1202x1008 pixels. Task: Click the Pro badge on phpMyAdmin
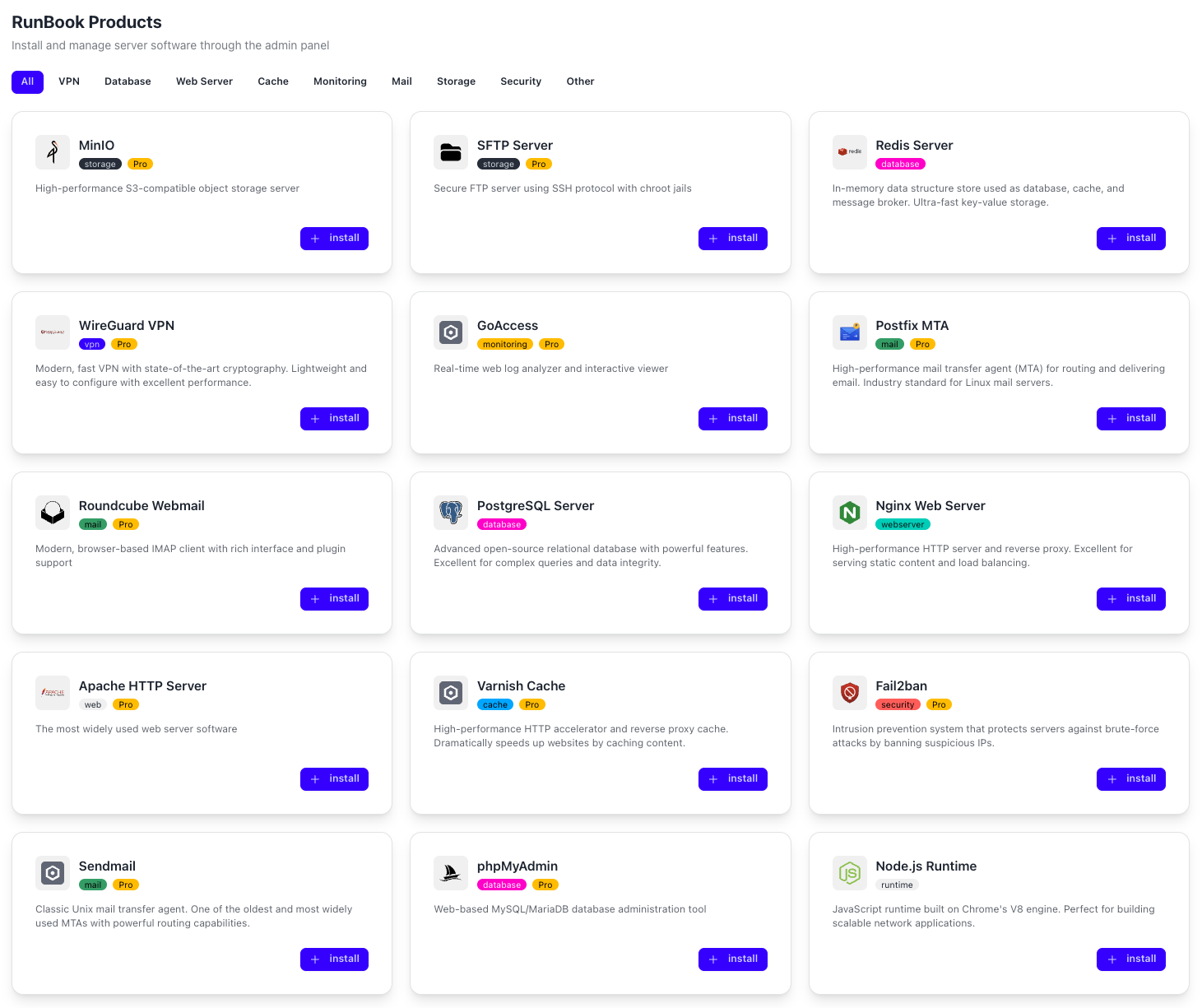[x=545, y=885]
